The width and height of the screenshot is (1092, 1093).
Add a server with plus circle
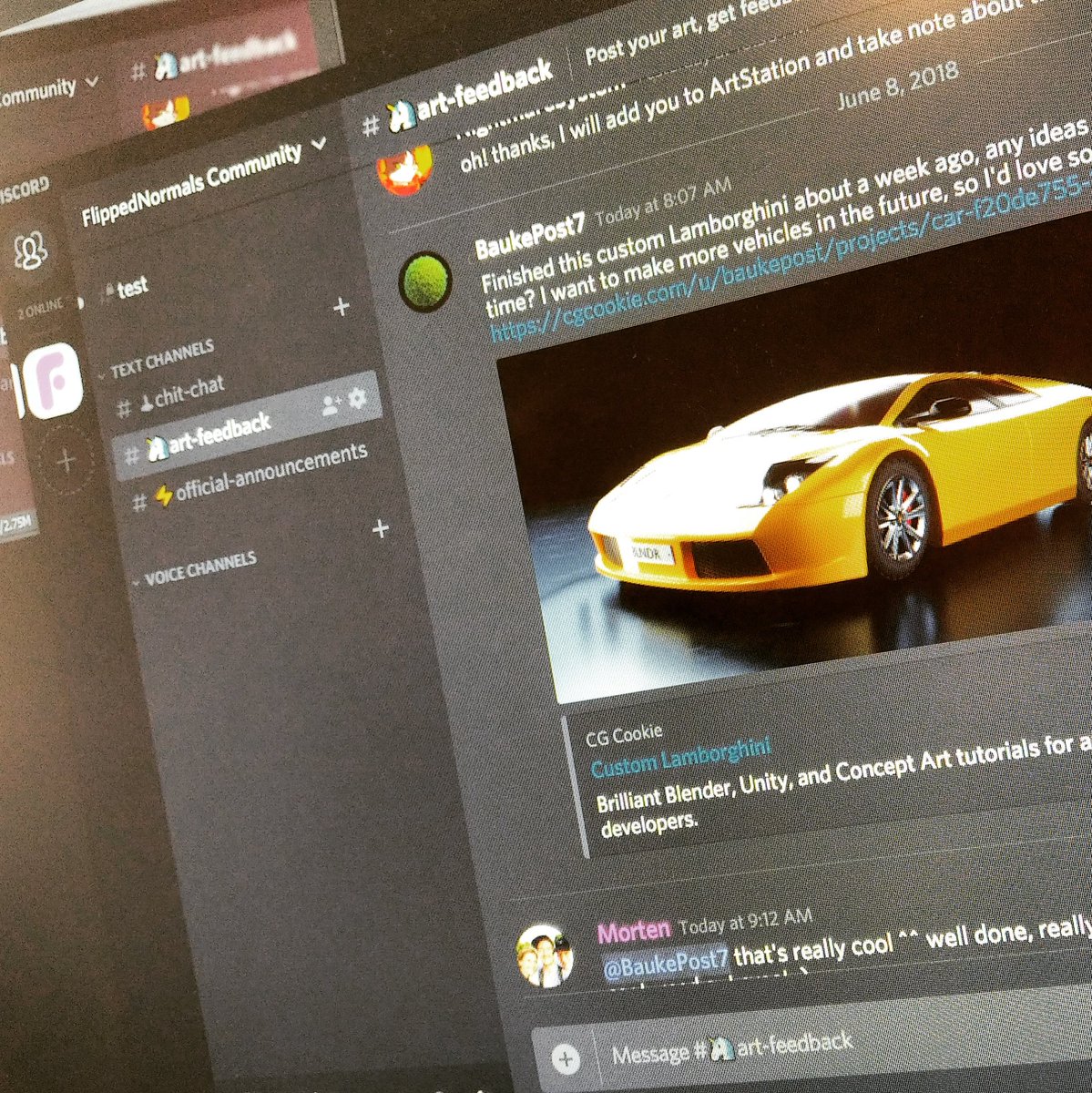65,462
